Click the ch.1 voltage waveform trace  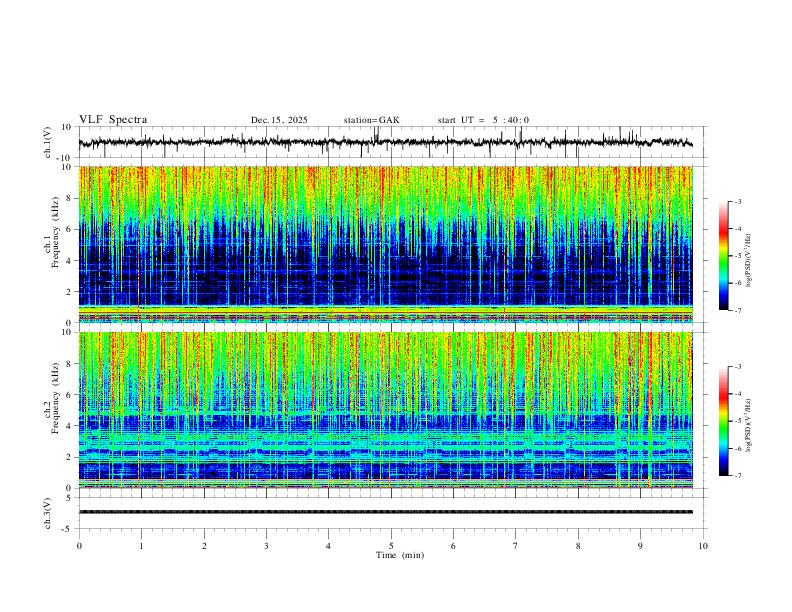pyautogui.click(x=385, y=142)
